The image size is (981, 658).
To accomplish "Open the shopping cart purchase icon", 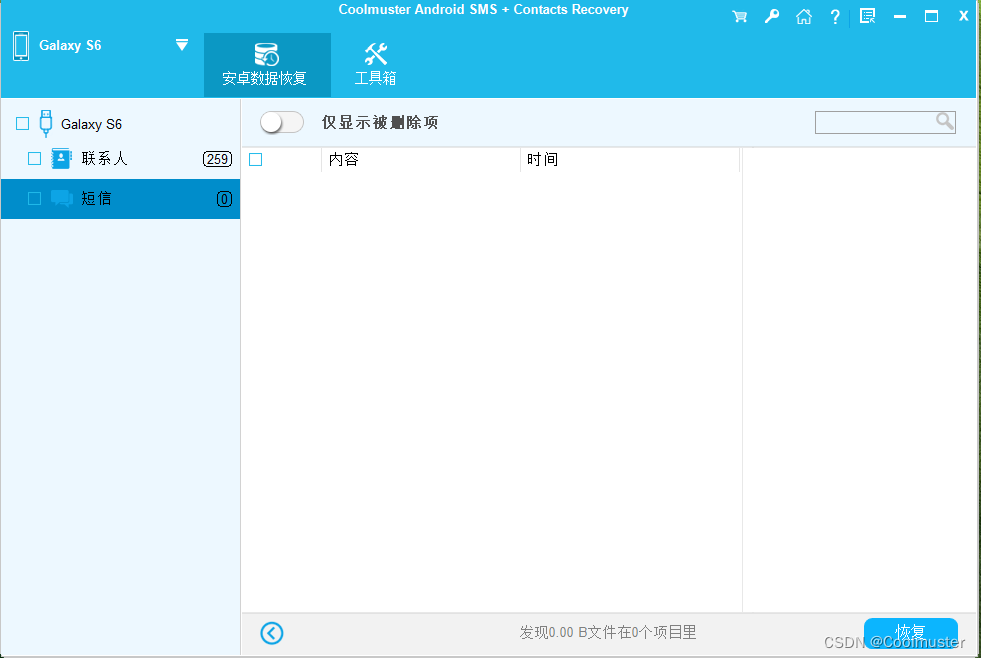I will [x=740, y=16].
